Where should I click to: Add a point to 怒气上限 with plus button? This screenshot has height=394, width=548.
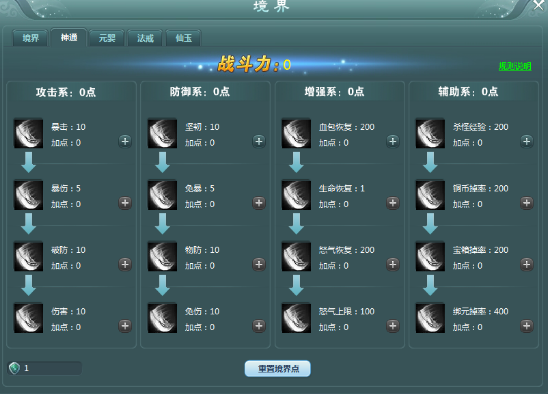[x=393, y=326]
